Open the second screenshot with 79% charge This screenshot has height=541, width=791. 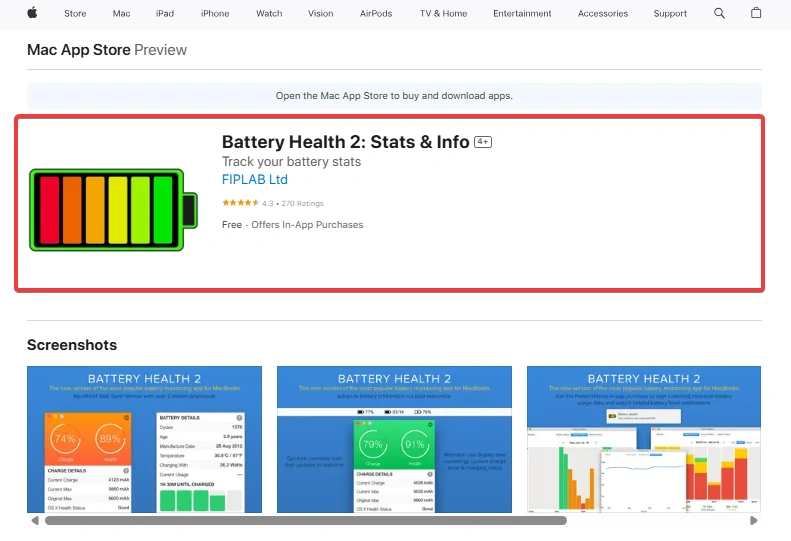tap(394, 440)
